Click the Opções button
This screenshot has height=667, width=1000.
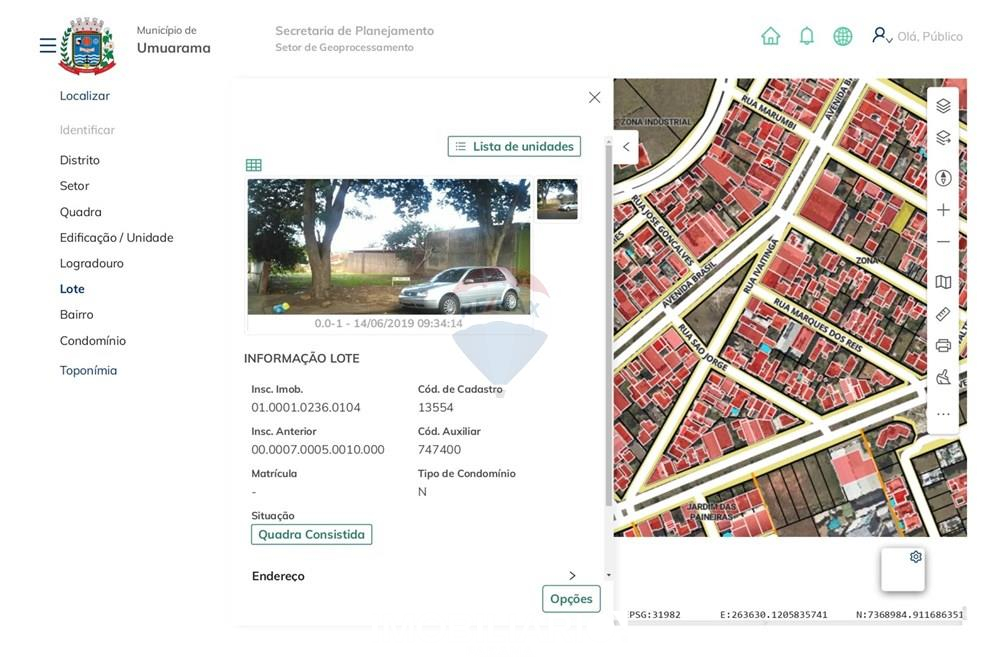pyautogui.click(x=570, y=598)
